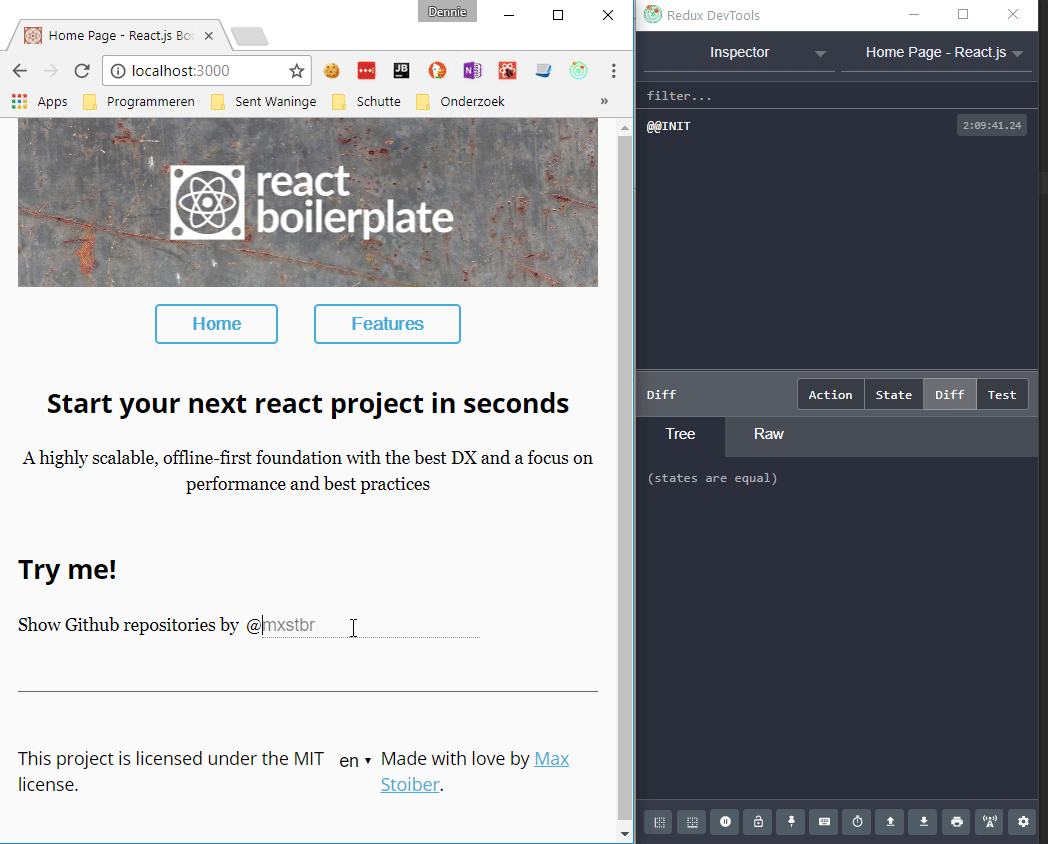Open the action dispatcher keyboard icon
This screenshot has height=844, width=1048.
pyautogui.click(x=823, y=822)
